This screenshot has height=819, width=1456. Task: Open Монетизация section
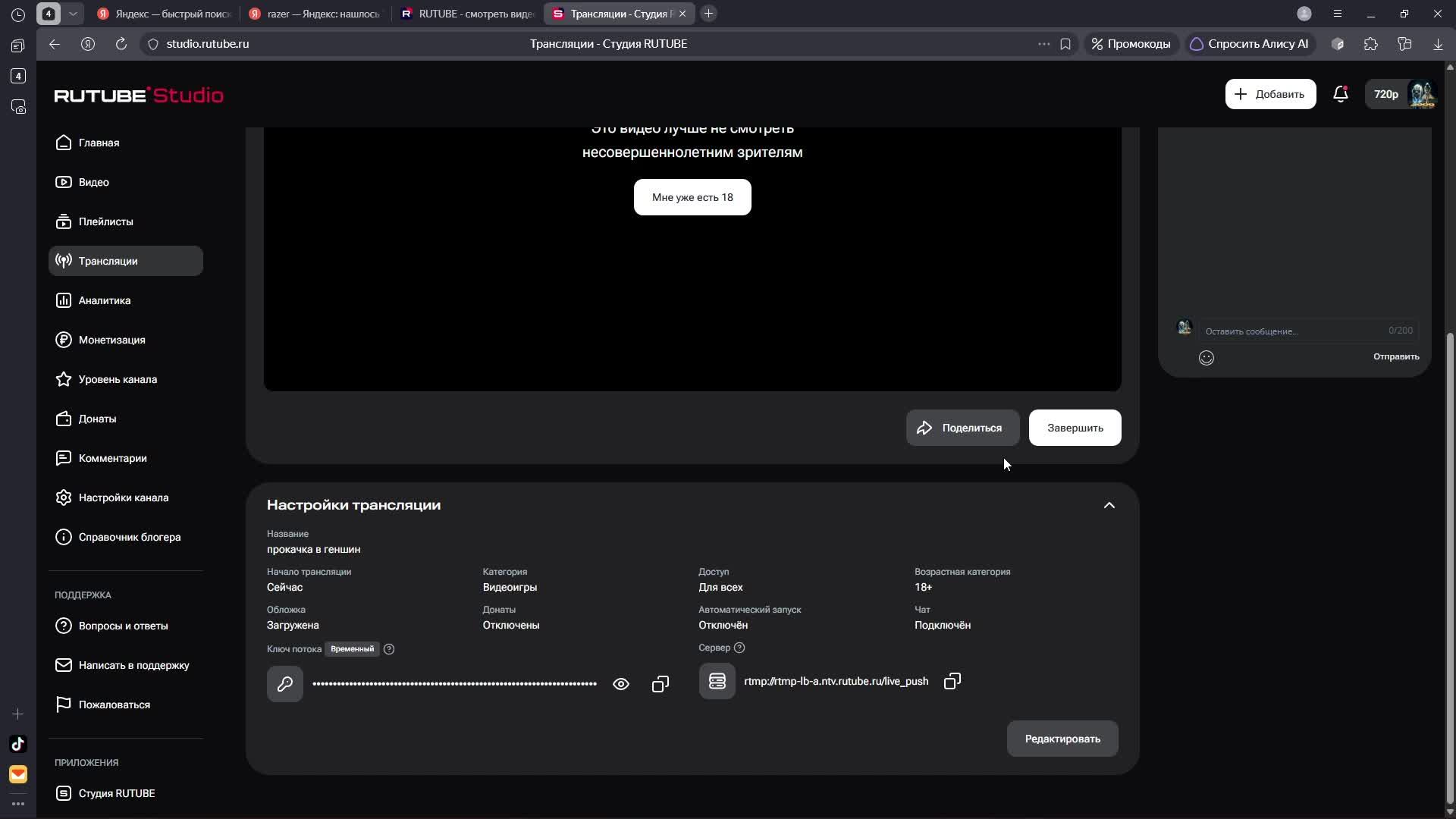click(126, 340)
